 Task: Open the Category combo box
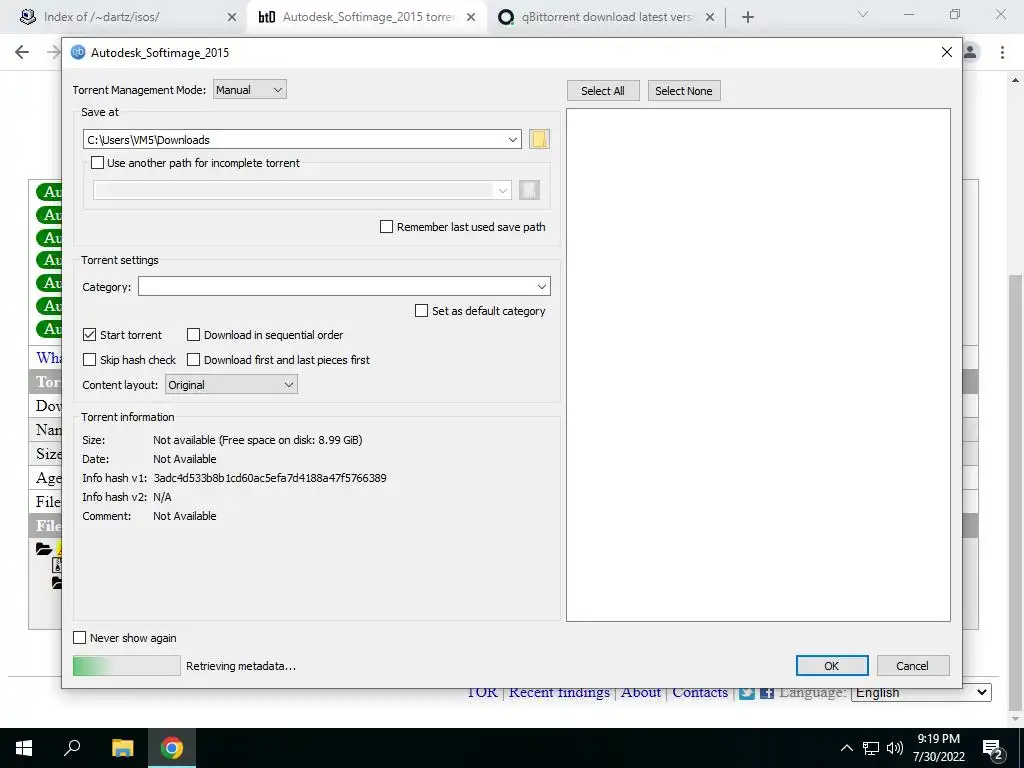(x=344, y=287)
